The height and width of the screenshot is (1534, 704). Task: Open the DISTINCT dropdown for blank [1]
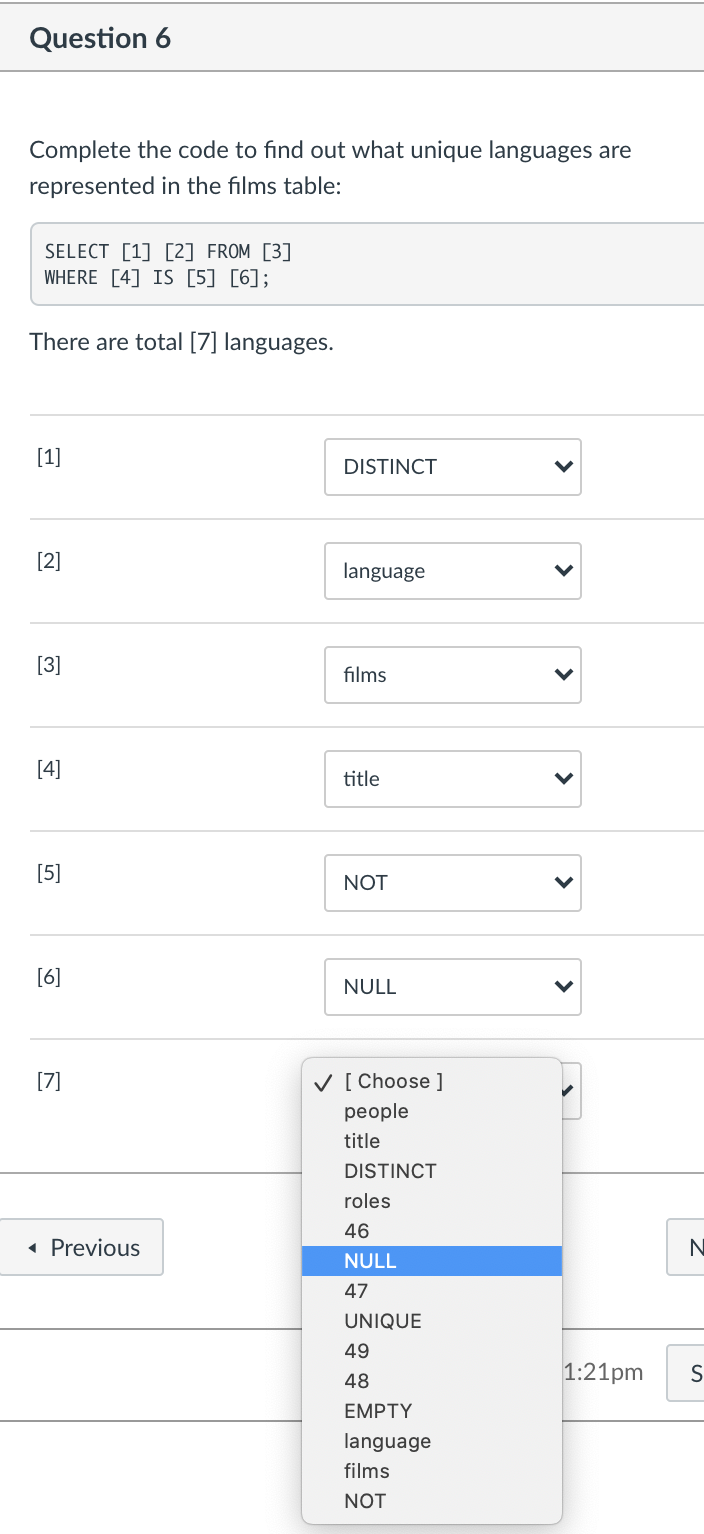click(452, 467)
